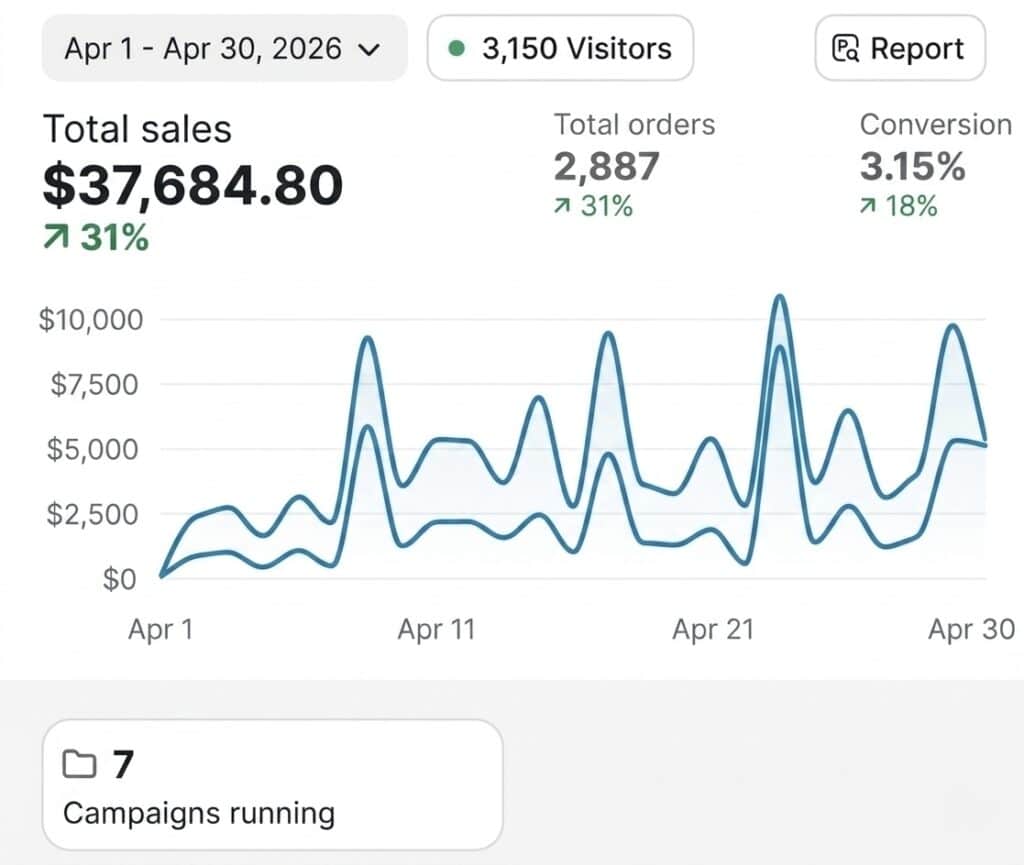Click the Apr 11 label on chart axis
This screenshot has width=1024, height=865.
coord(436,629)
